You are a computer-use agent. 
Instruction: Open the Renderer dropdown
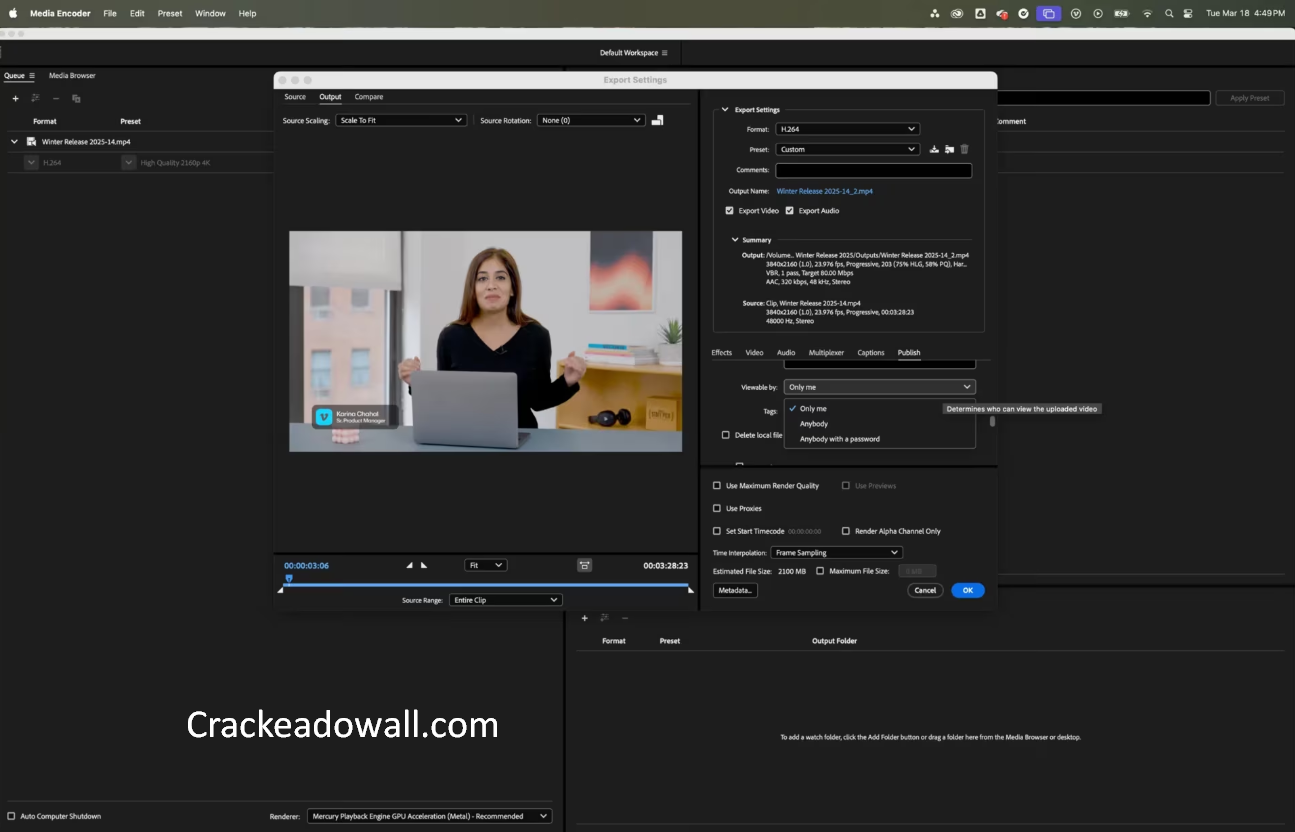[429, 816]
